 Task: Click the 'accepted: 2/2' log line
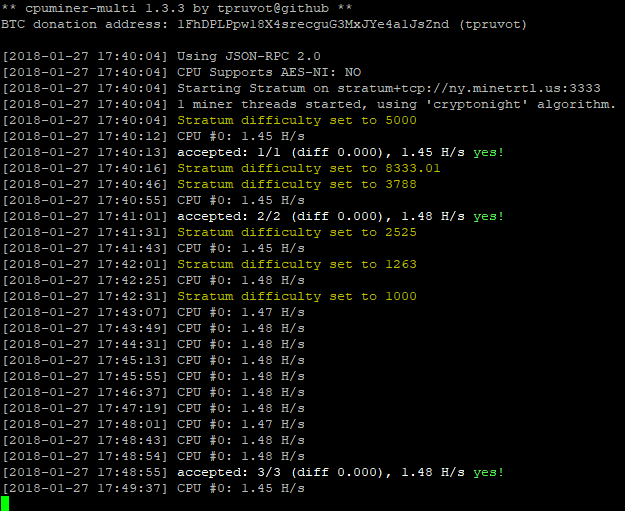pos(253,216)
